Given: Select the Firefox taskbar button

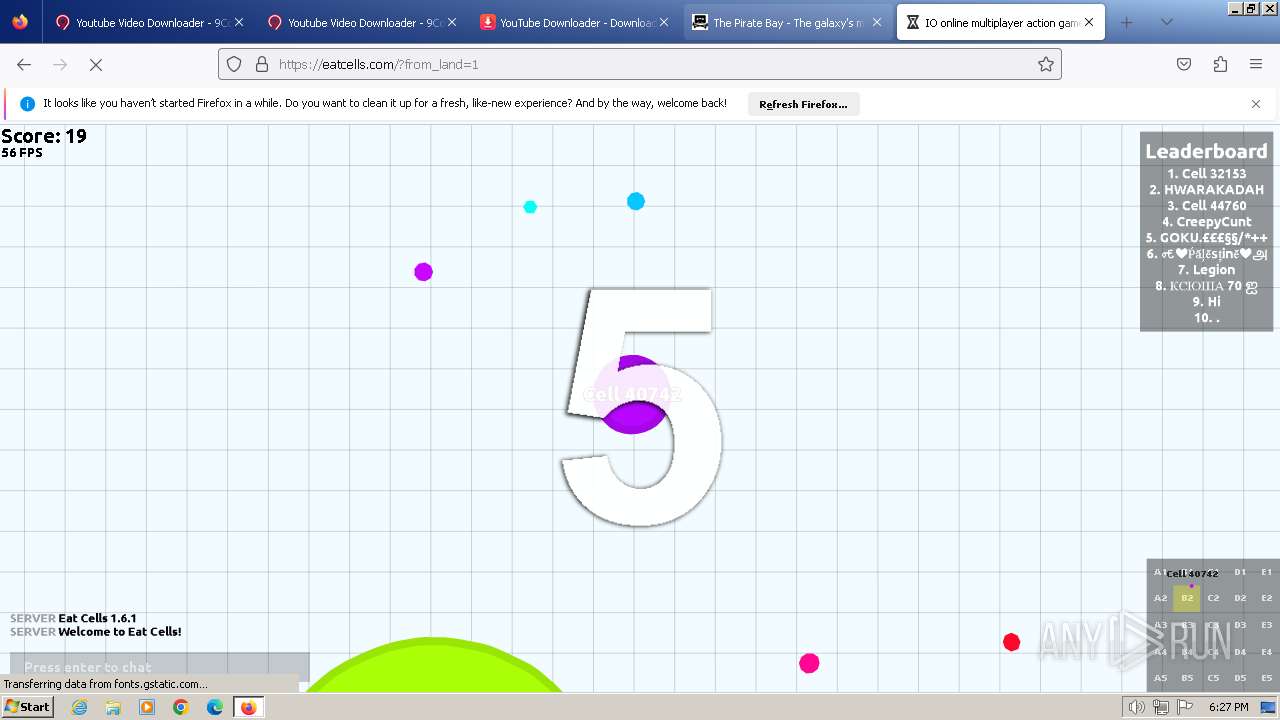Looking at the screenshot, I should (x=249, y=707).
